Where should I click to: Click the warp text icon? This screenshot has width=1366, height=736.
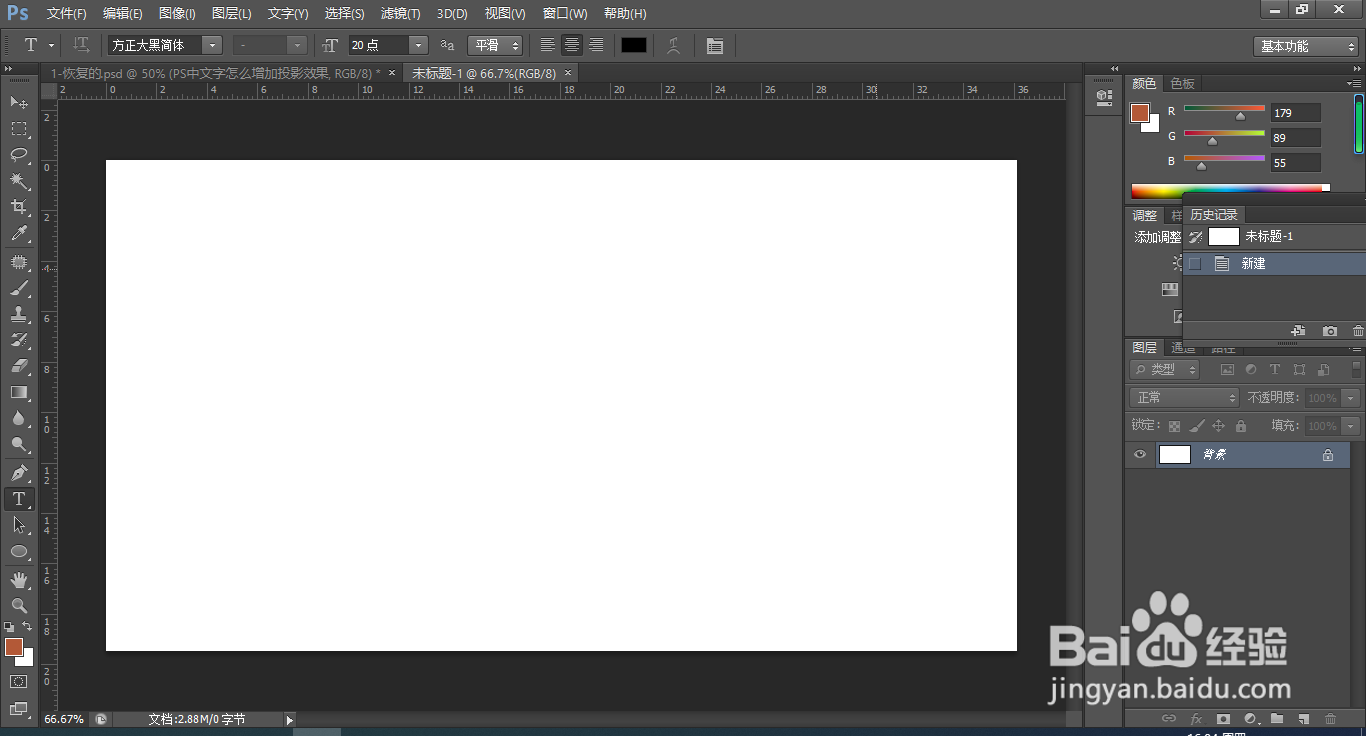point(674,45)
